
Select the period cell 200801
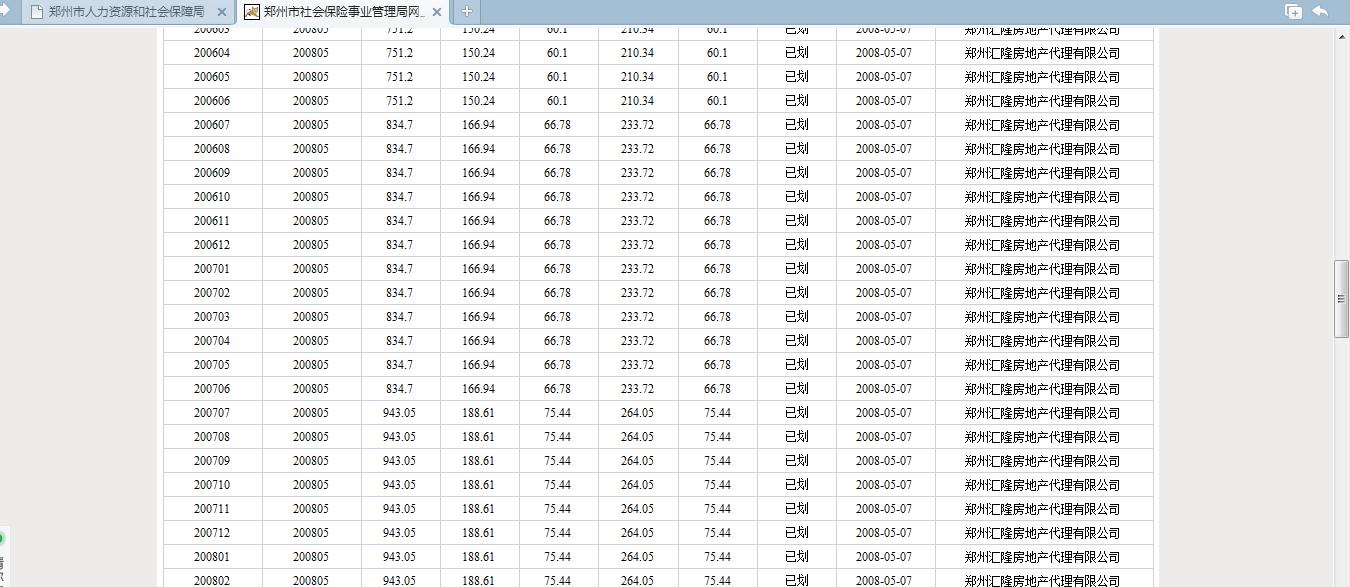[212, 557]
